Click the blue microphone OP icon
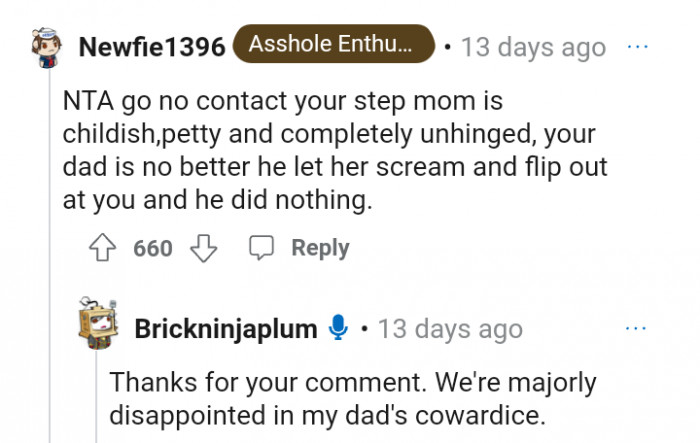The image size is (700, 443). pos(339,327)
